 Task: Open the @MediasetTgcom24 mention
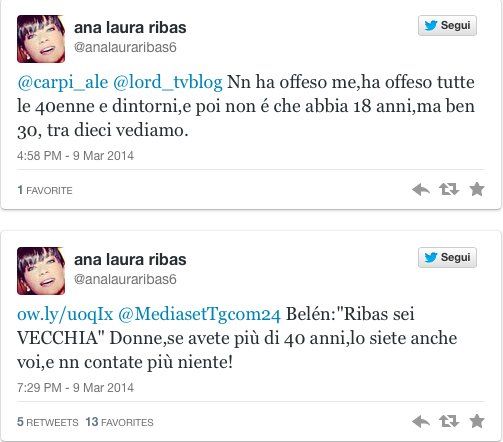[199, 314]
